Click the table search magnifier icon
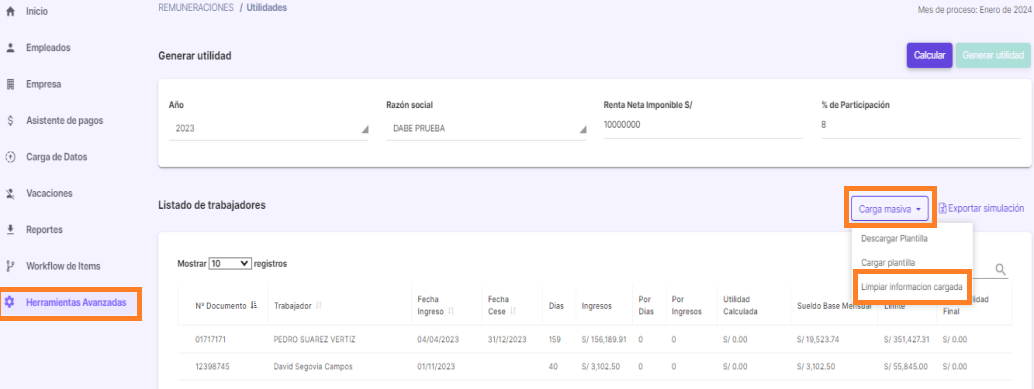The image size is (1034, 389). coord(1000,269)
